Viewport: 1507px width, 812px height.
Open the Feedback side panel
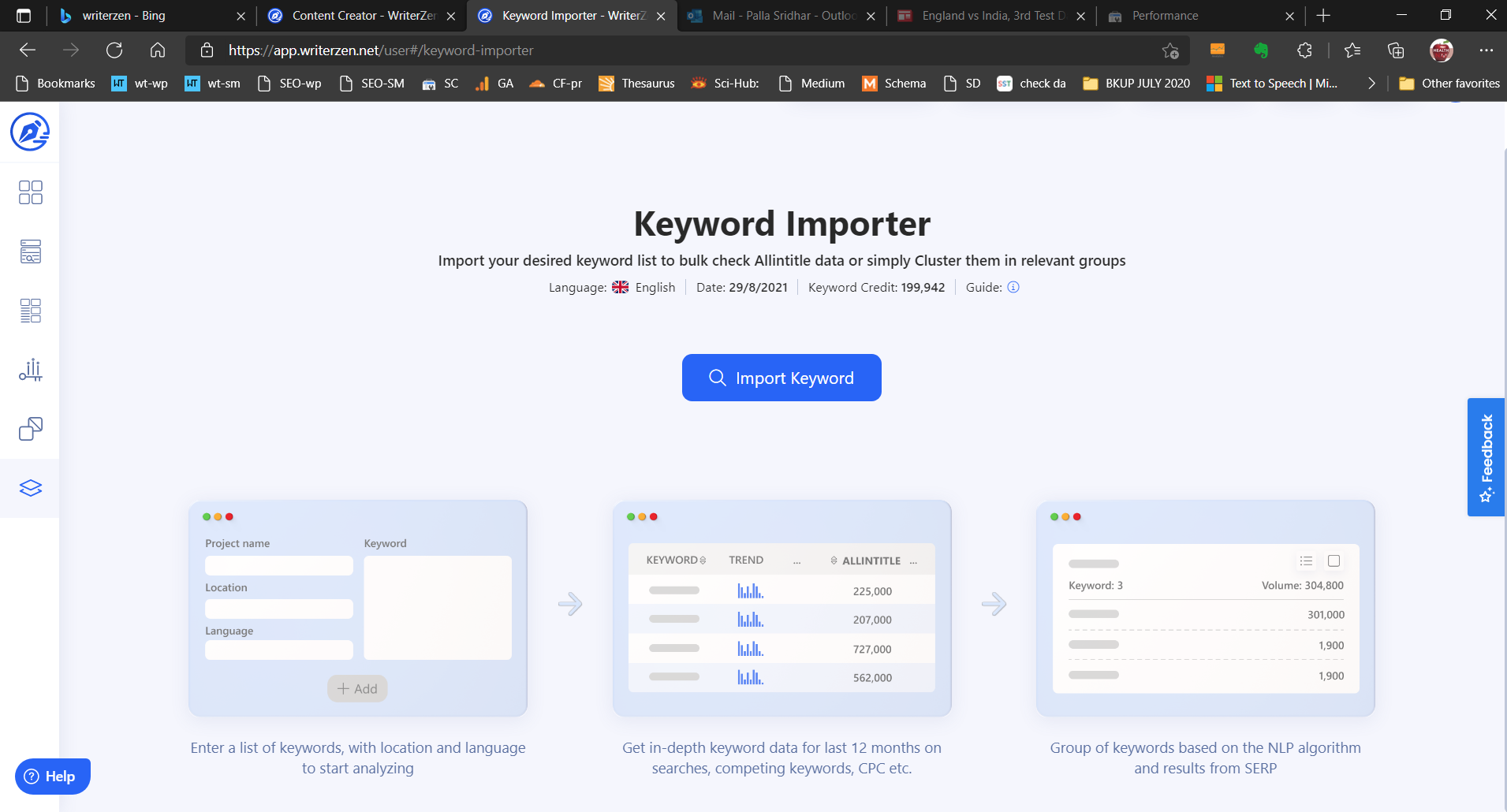[1486, 457]
